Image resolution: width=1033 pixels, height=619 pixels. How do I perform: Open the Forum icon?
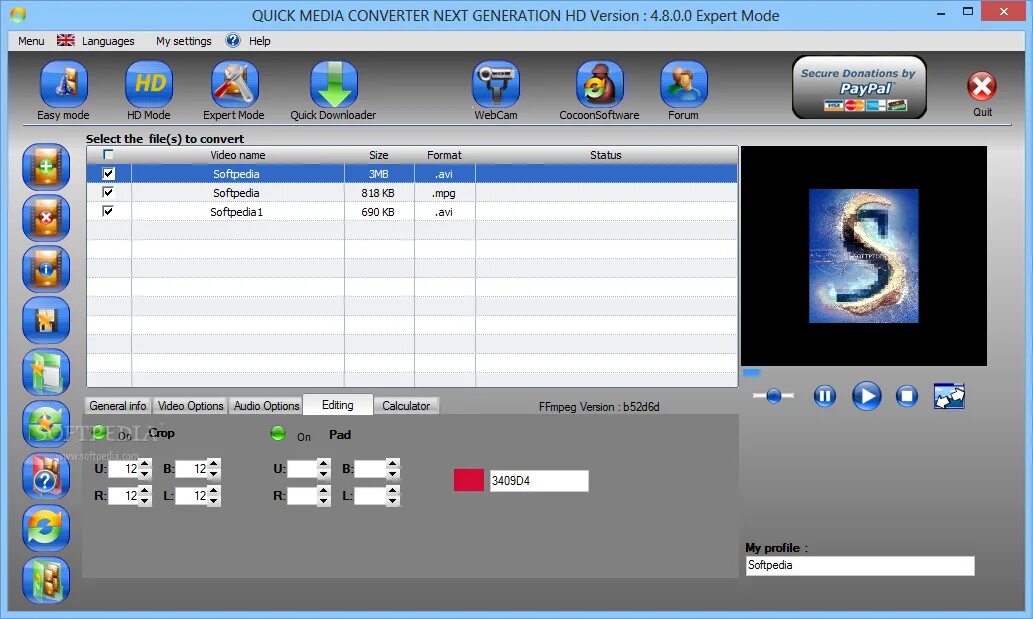(x=684, y=84)
